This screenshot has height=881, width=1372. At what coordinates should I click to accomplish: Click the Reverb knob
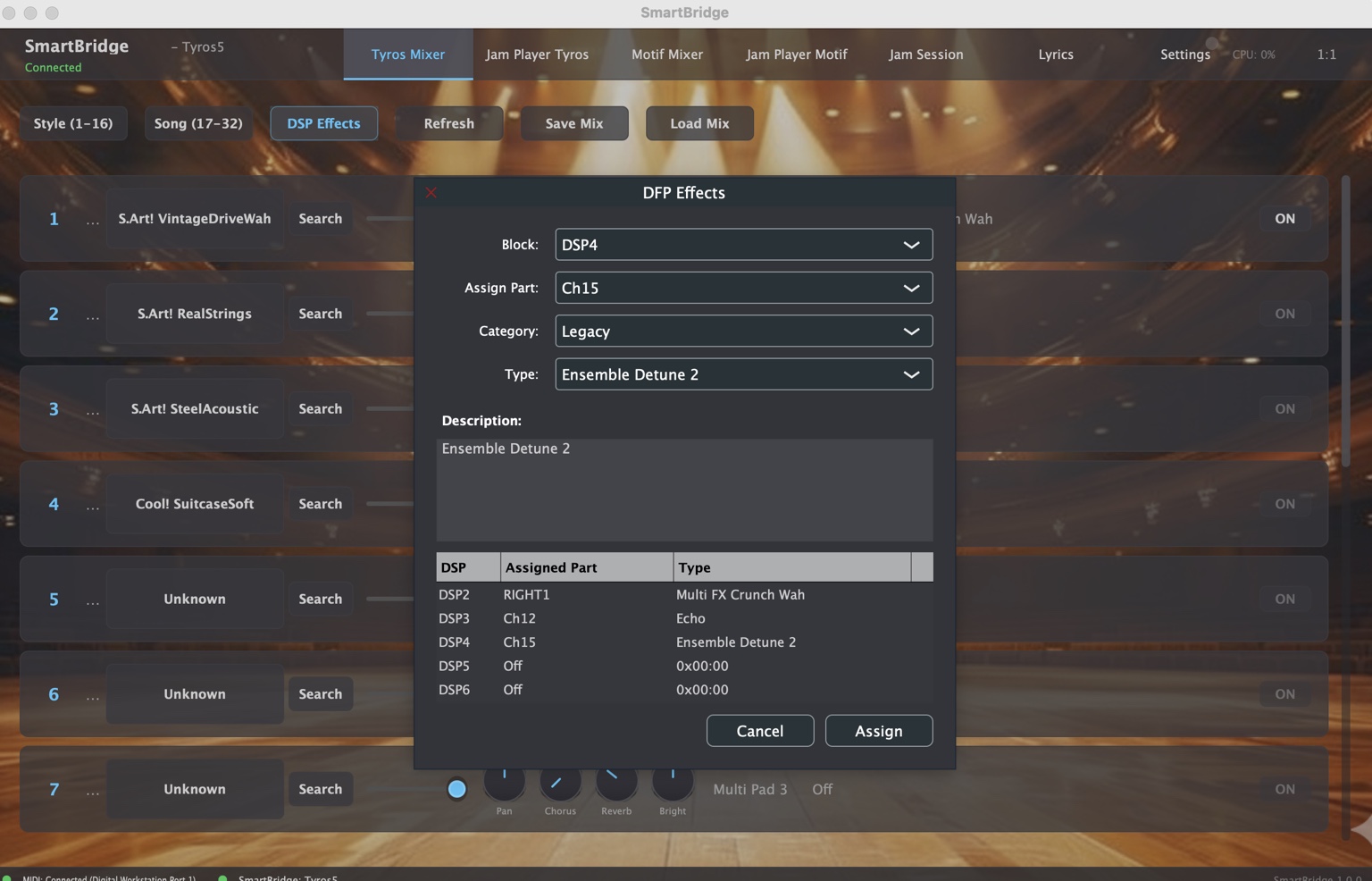[616, 785]
